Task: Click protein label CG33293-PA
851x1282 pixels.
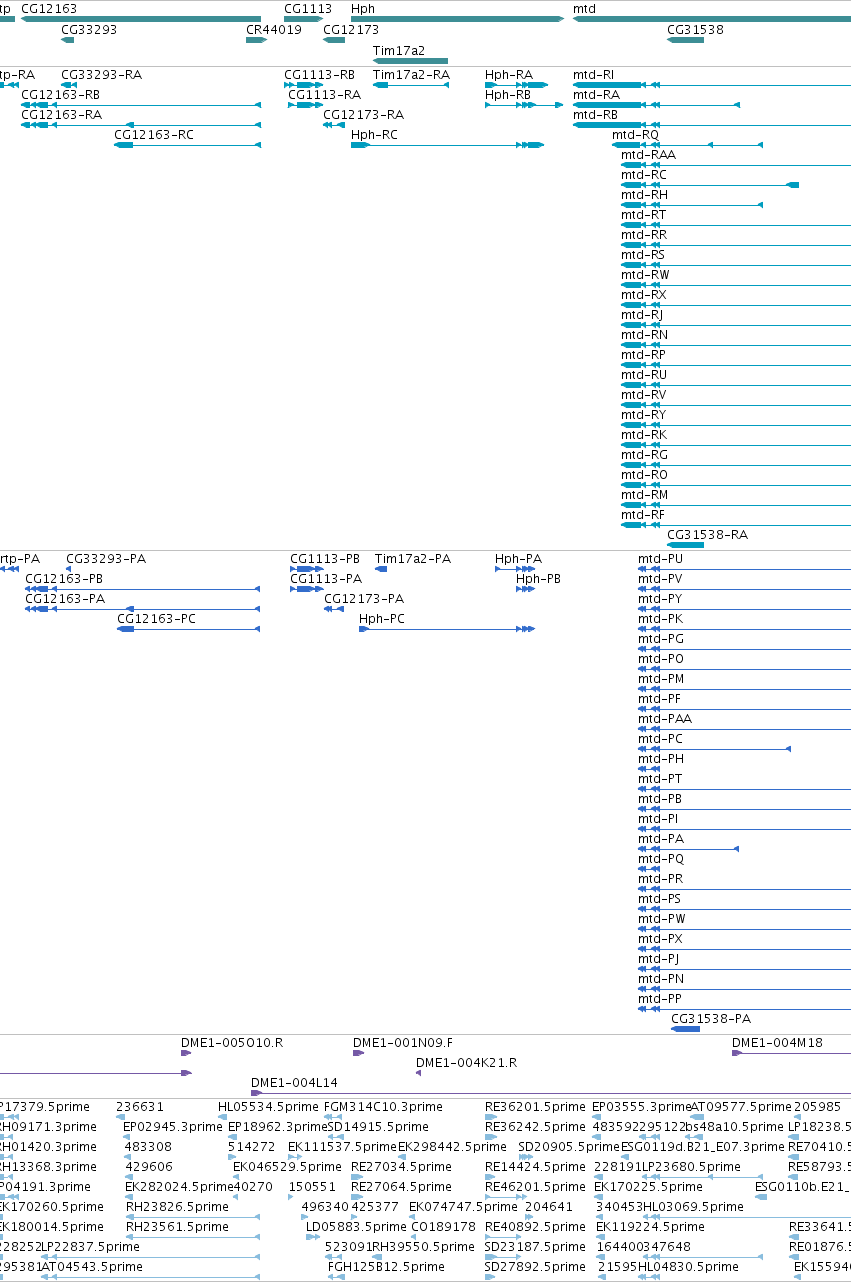Action: coord(106,559)
